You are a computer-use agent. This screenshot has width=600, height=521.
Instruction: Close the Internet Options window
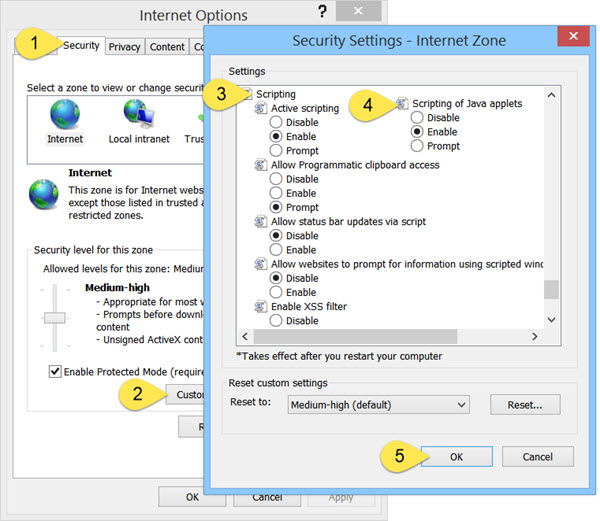click(359, 11)
